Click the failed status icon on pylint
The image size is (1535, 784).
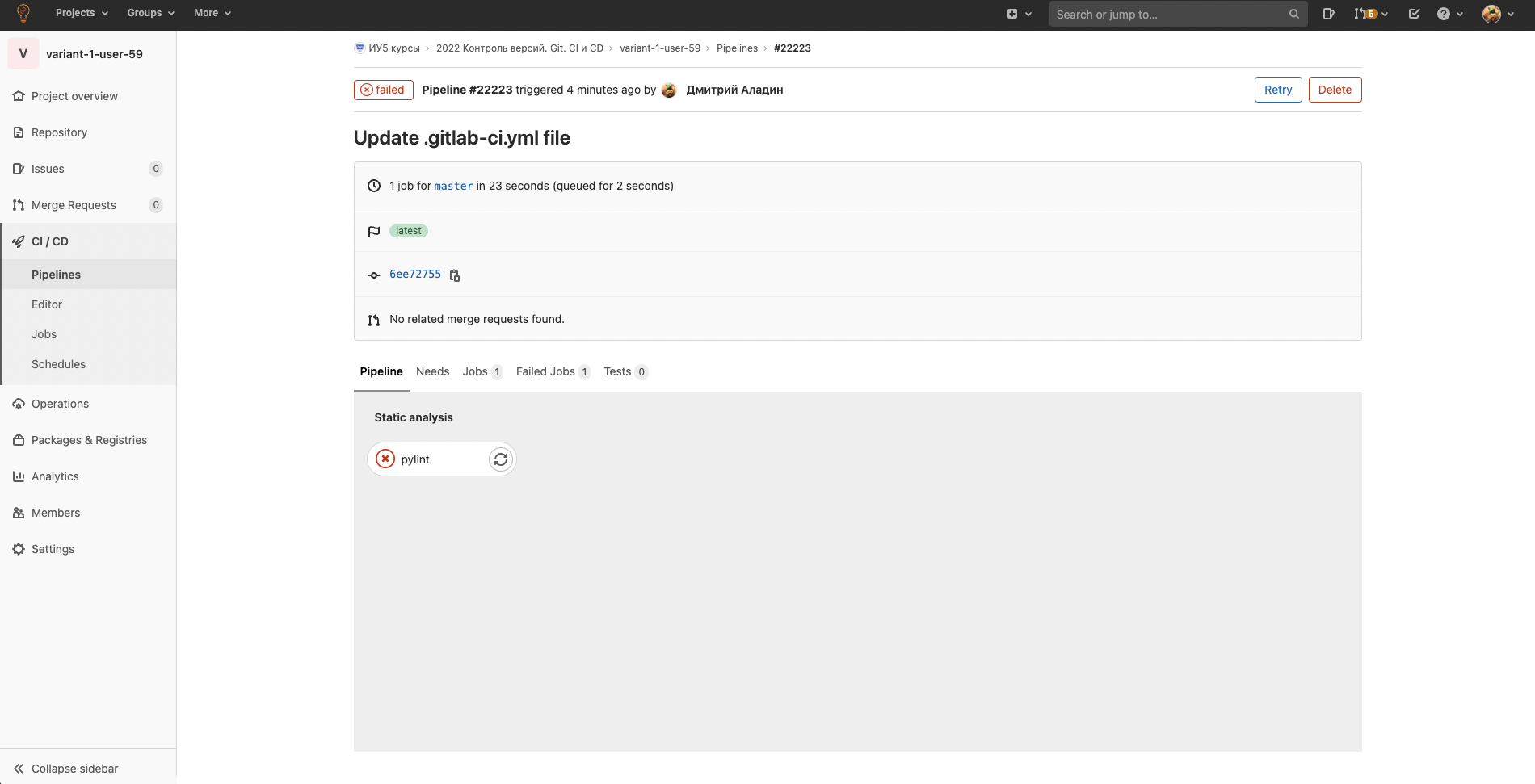[x=386, y=459]
